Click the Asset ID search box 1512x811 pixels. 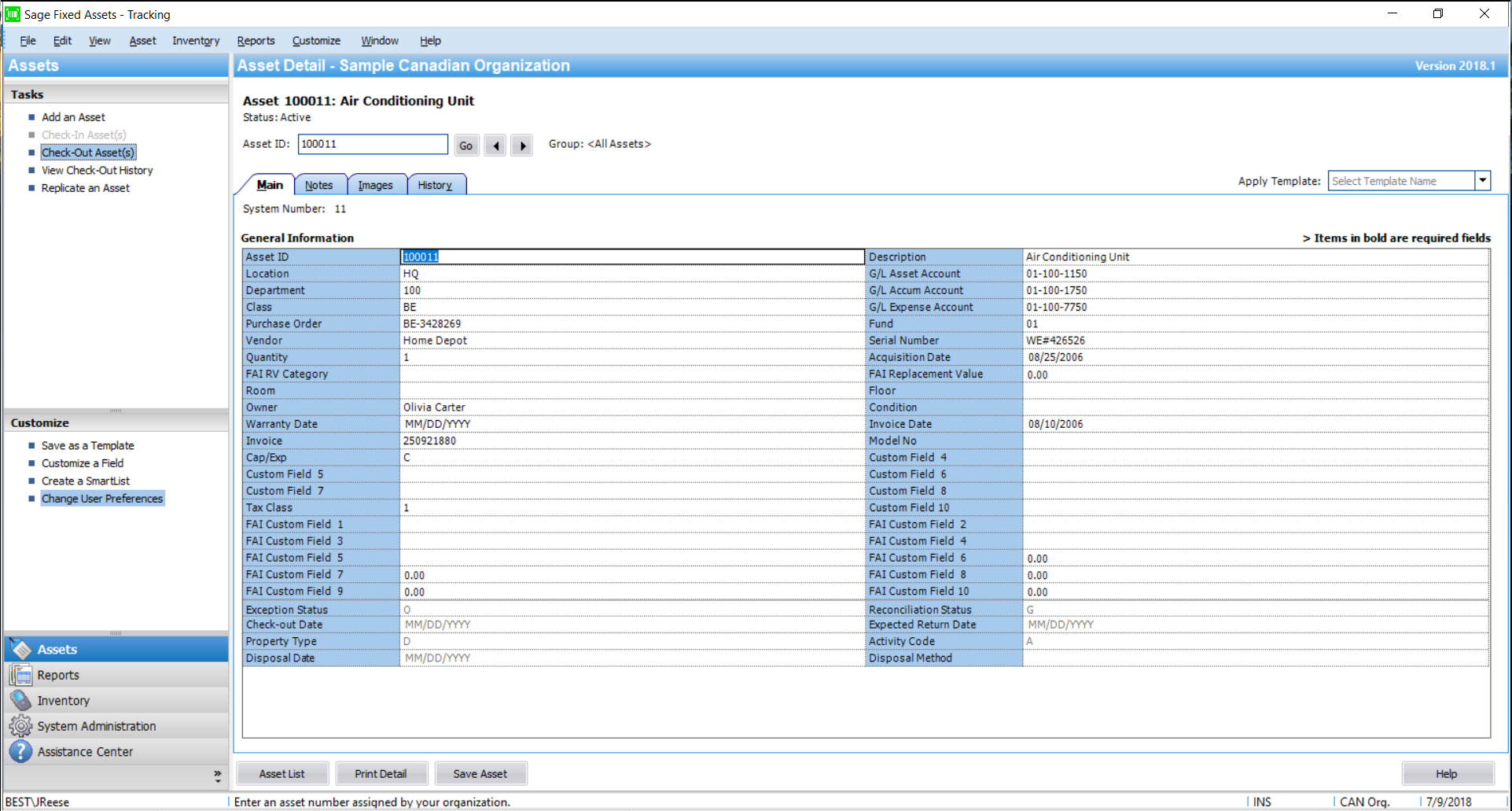[373, 144]
